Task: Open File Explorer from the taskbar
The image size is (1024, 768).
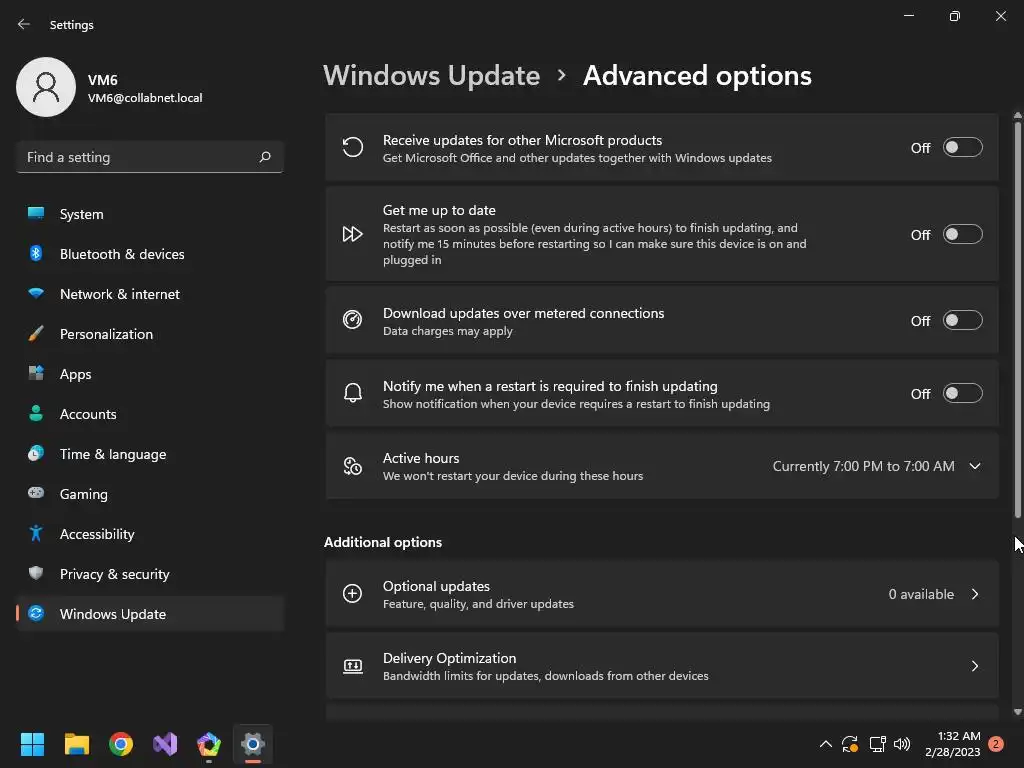Action: tap(77, 744)
